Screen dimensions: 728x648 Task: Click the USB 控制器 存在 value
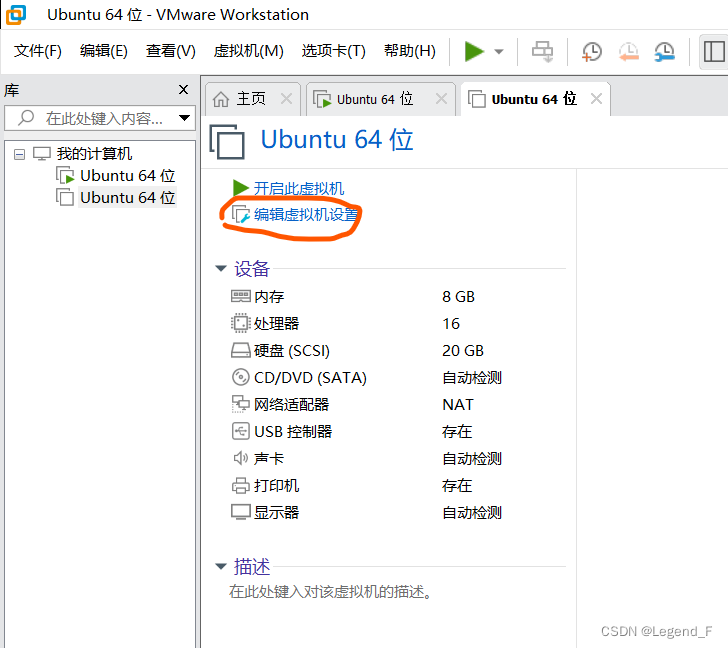[457, 432]
